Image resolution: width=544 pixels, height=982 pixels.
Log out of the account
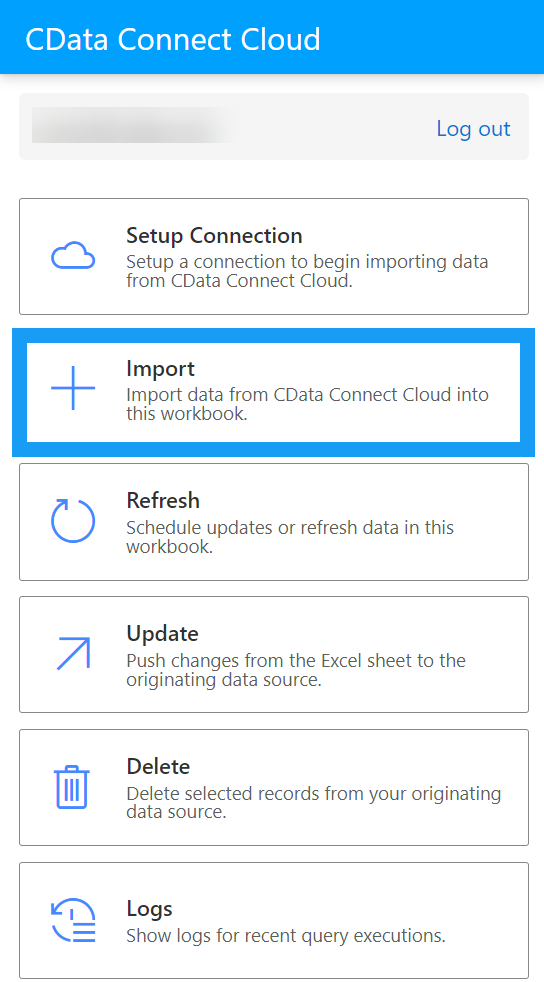click(x=473, y=128)
